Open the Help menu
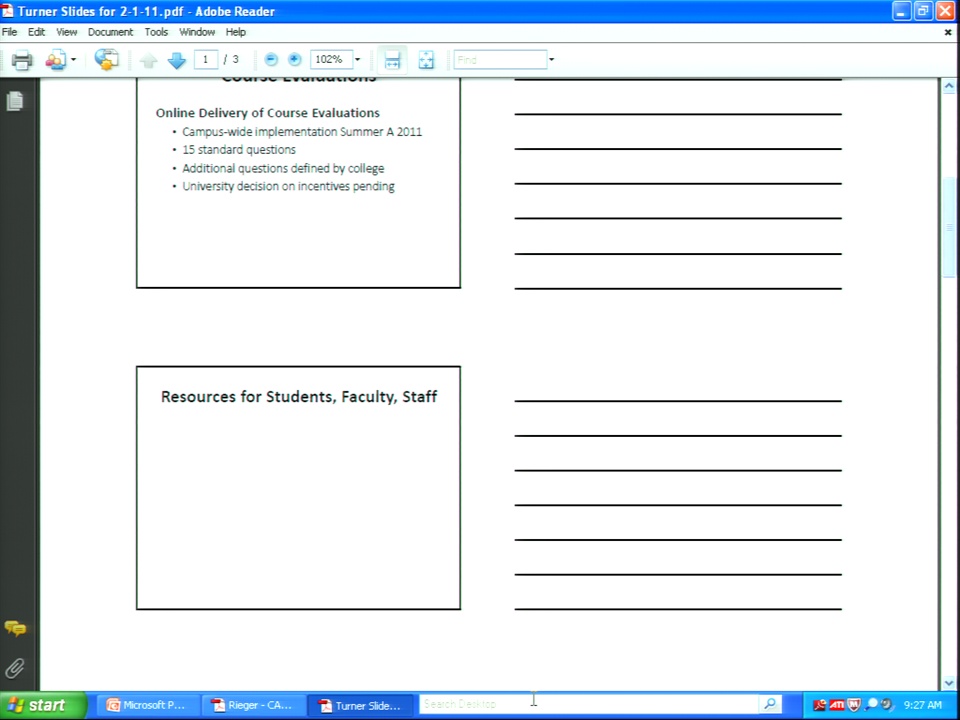The height and width of the screenshot is (720, 960). point(235,32)
